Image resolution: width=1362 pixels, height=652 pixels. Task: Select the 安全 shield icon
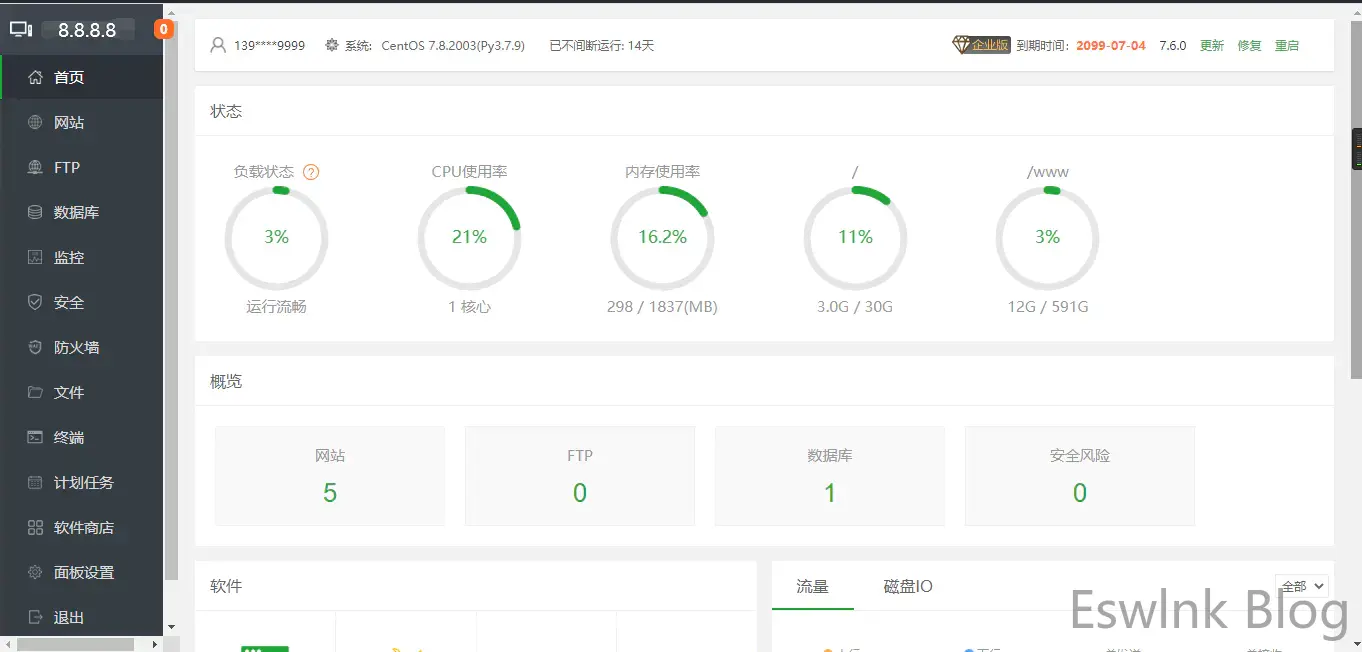point(35,302)
